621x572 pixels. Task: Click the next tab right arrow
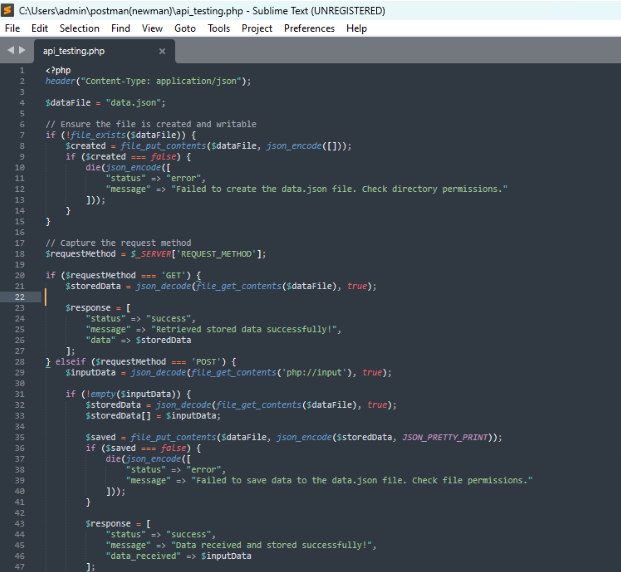click(24, 50)
